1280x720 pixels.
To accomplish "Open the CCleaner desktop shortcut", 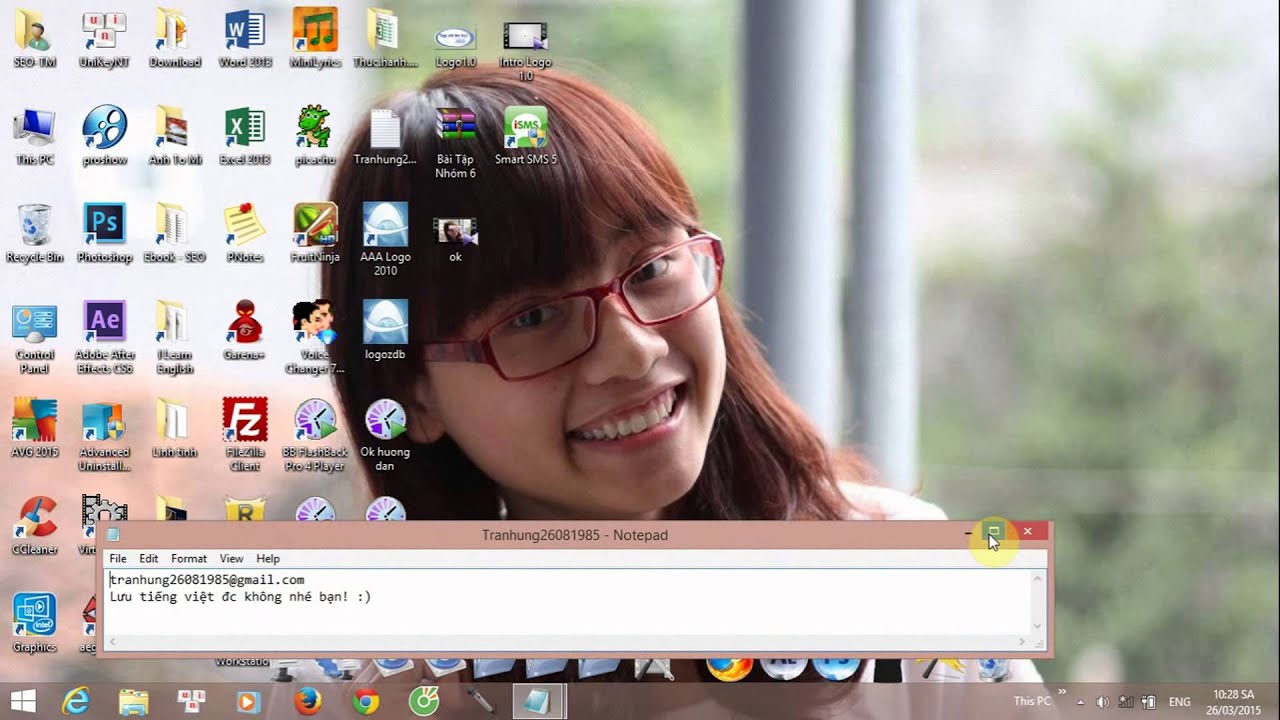I will click(x=35, y=525).
